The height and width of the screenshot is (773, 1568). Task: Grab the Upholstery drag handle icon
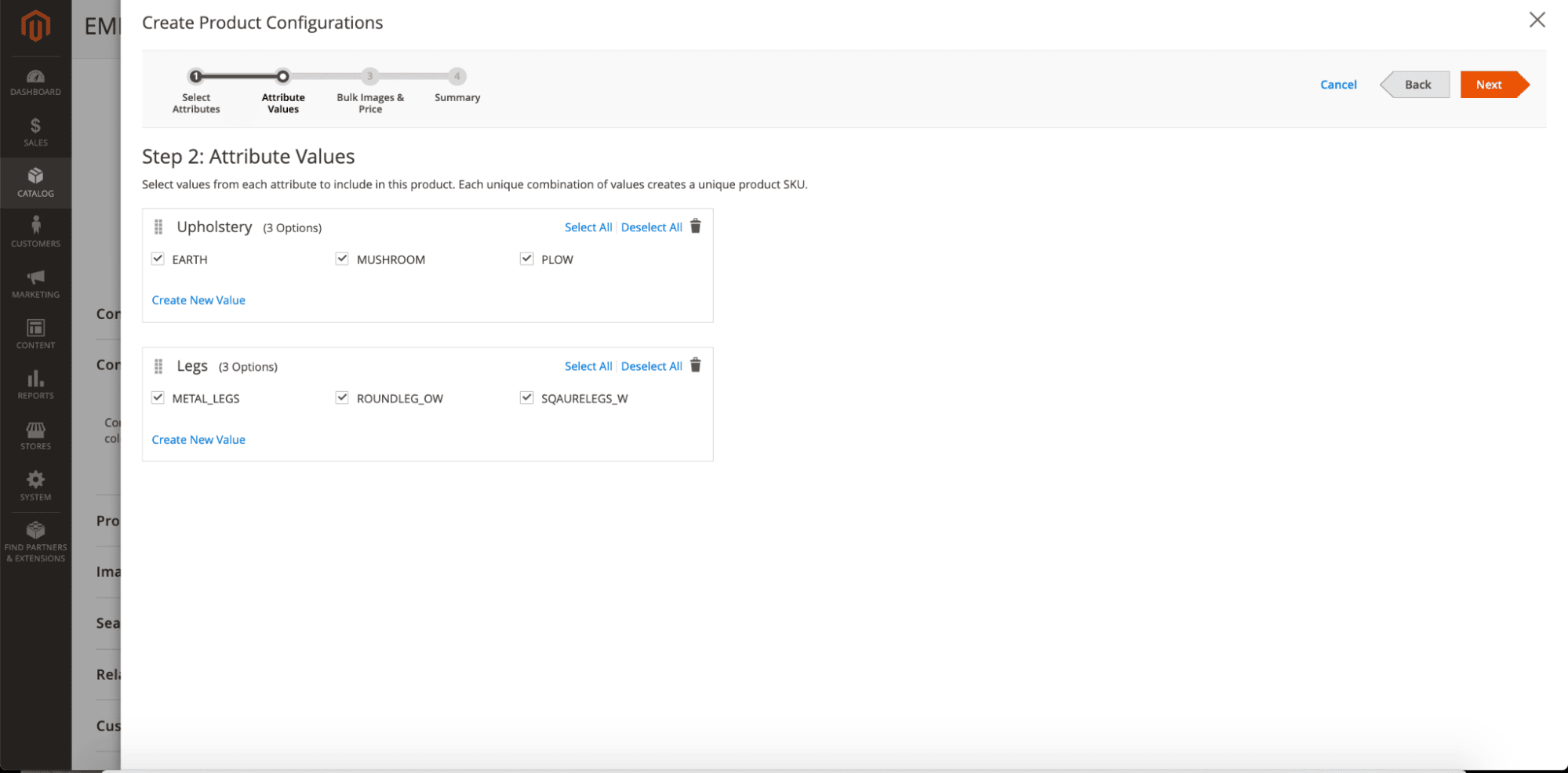(x=158, y=227)
